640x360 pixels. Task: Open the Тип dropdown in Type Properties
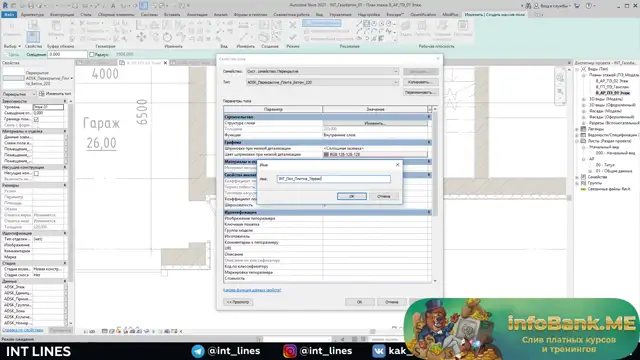pos(322,82)
